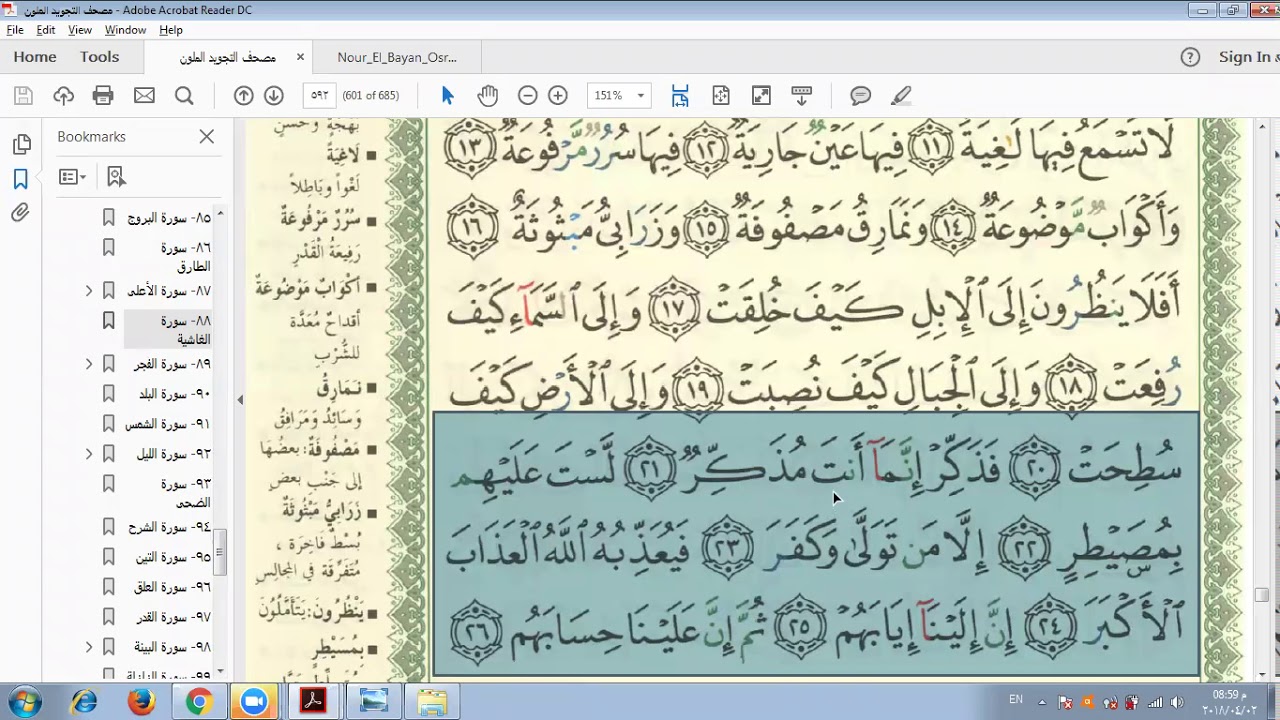Click the find current bookmark icon
This screenshot has height=720, width=1280.
[116, 177]
